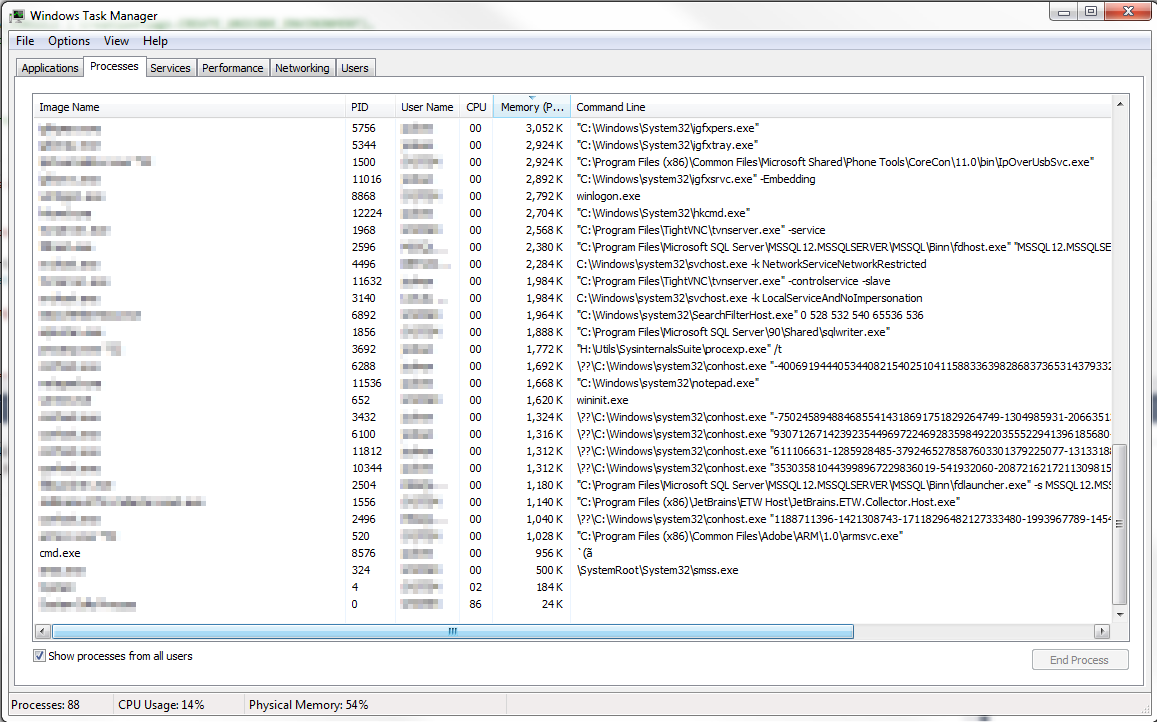The width and height of the screenshot is (1157, 722).
Task: Switch to the Applications tab
Action: pos(49,68)
